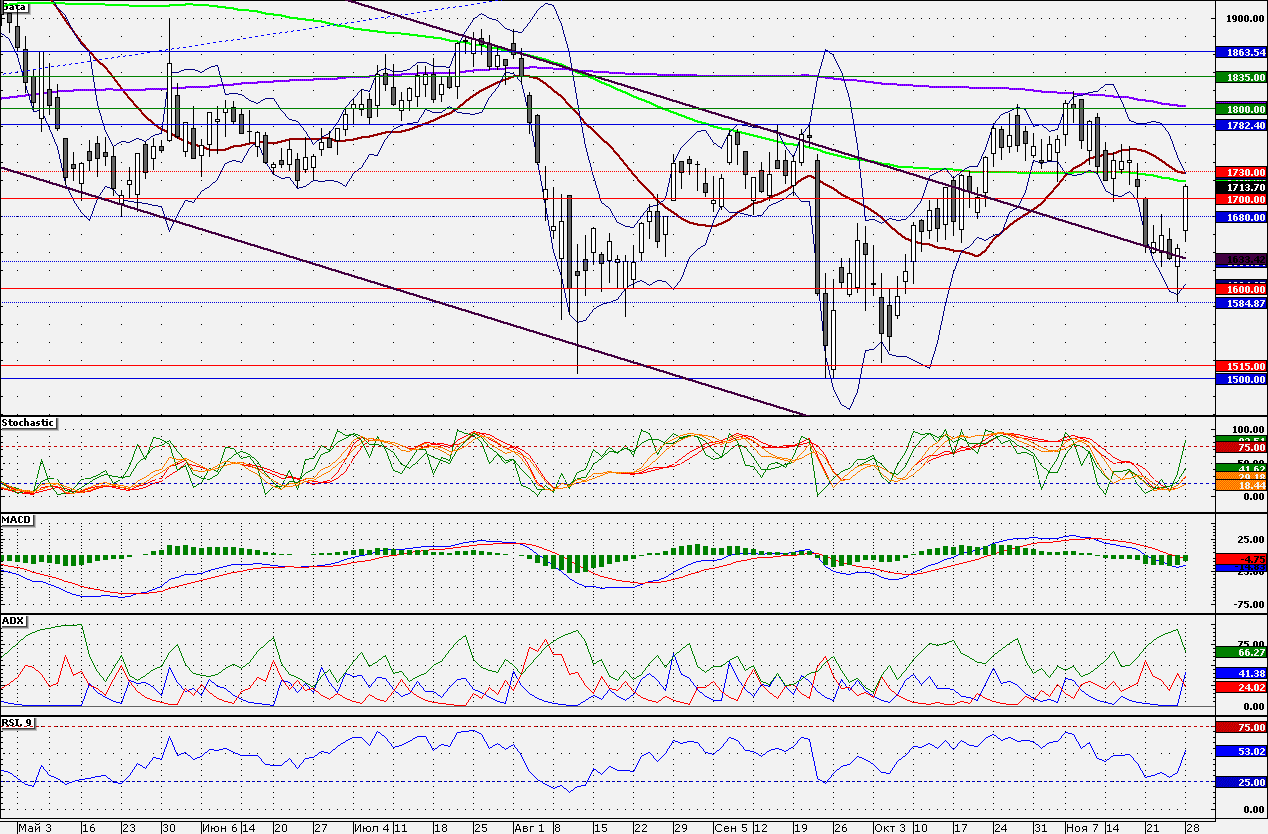Image resolution: width=1268 pixels, height=834 pixels.
Task: Select the "RSI, 9" indicator label
Action: [x=18, y=722]
